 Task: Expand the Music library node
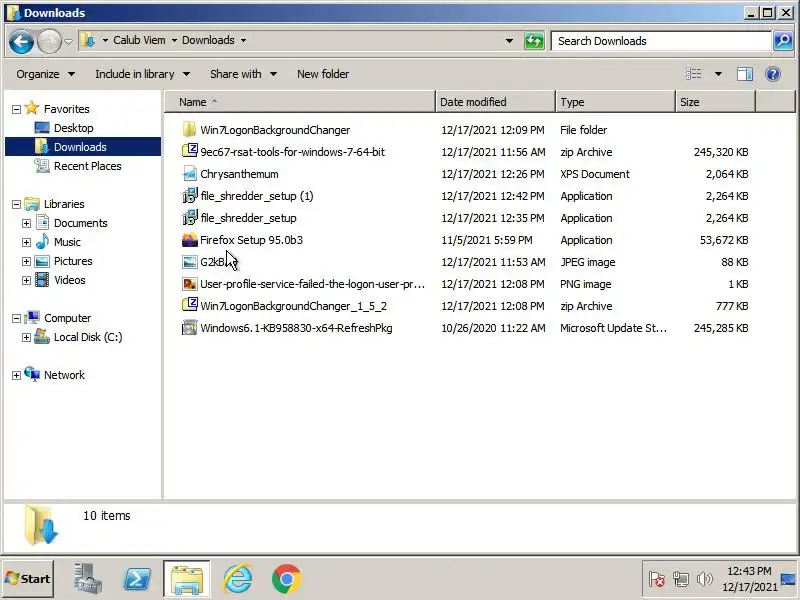26,242
